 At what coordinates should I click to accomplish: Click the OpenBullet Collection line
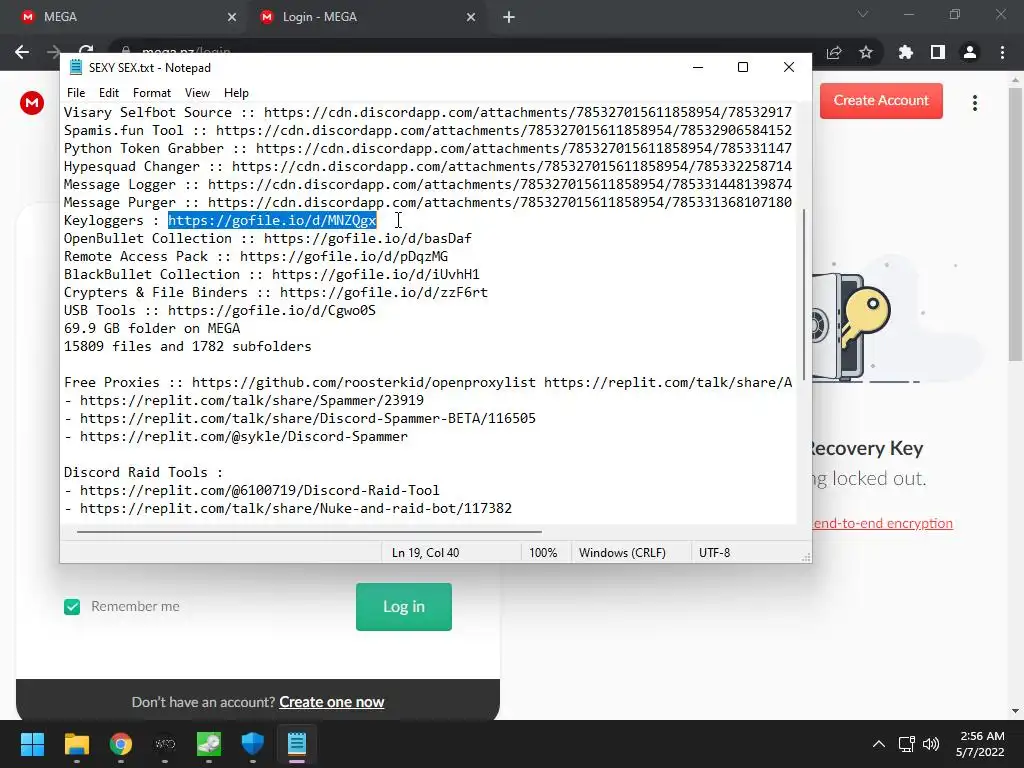268,239
